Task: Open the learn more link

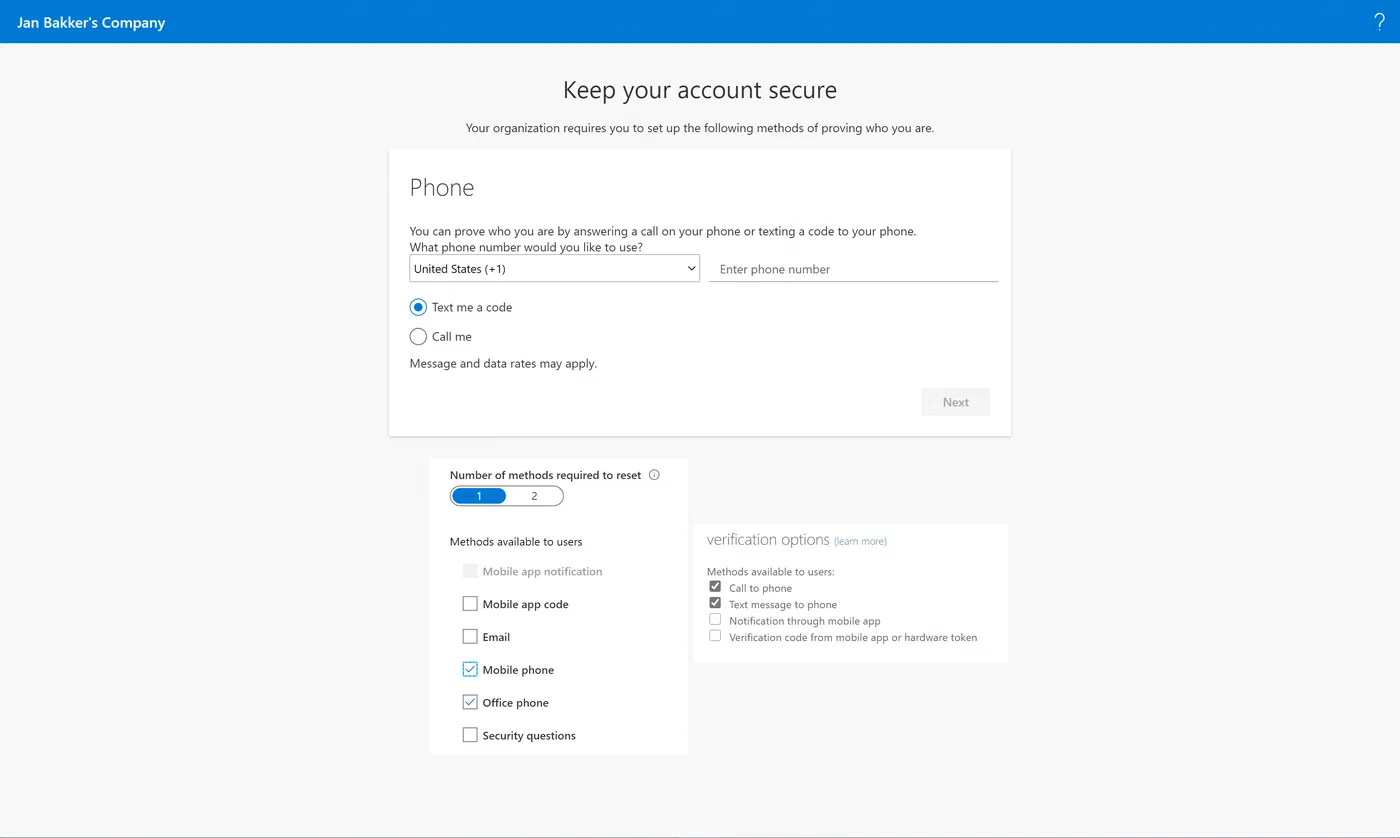Action: click(860, 541)
